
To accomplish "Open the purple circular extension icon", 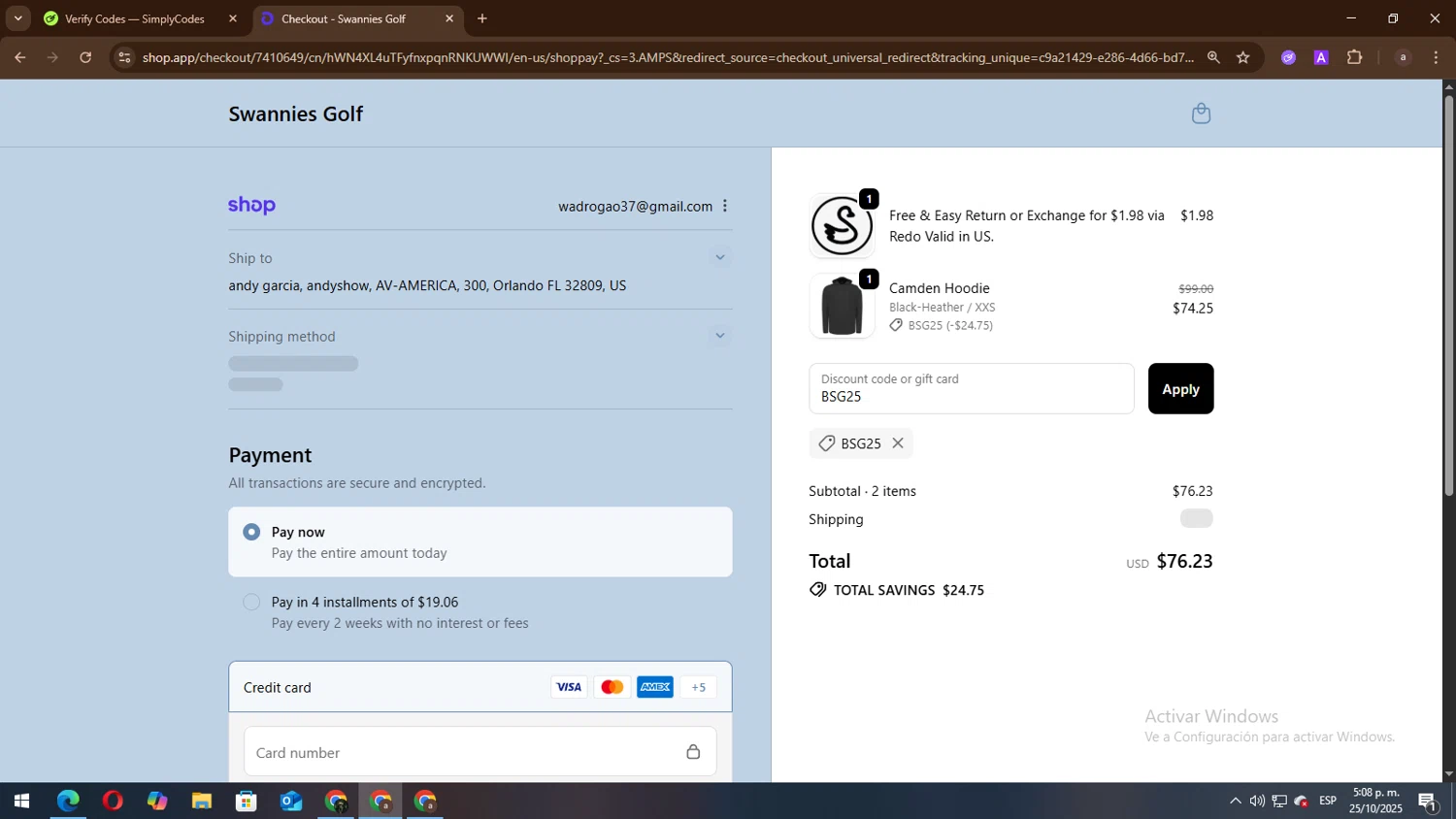I will (x=1288, y=57).
